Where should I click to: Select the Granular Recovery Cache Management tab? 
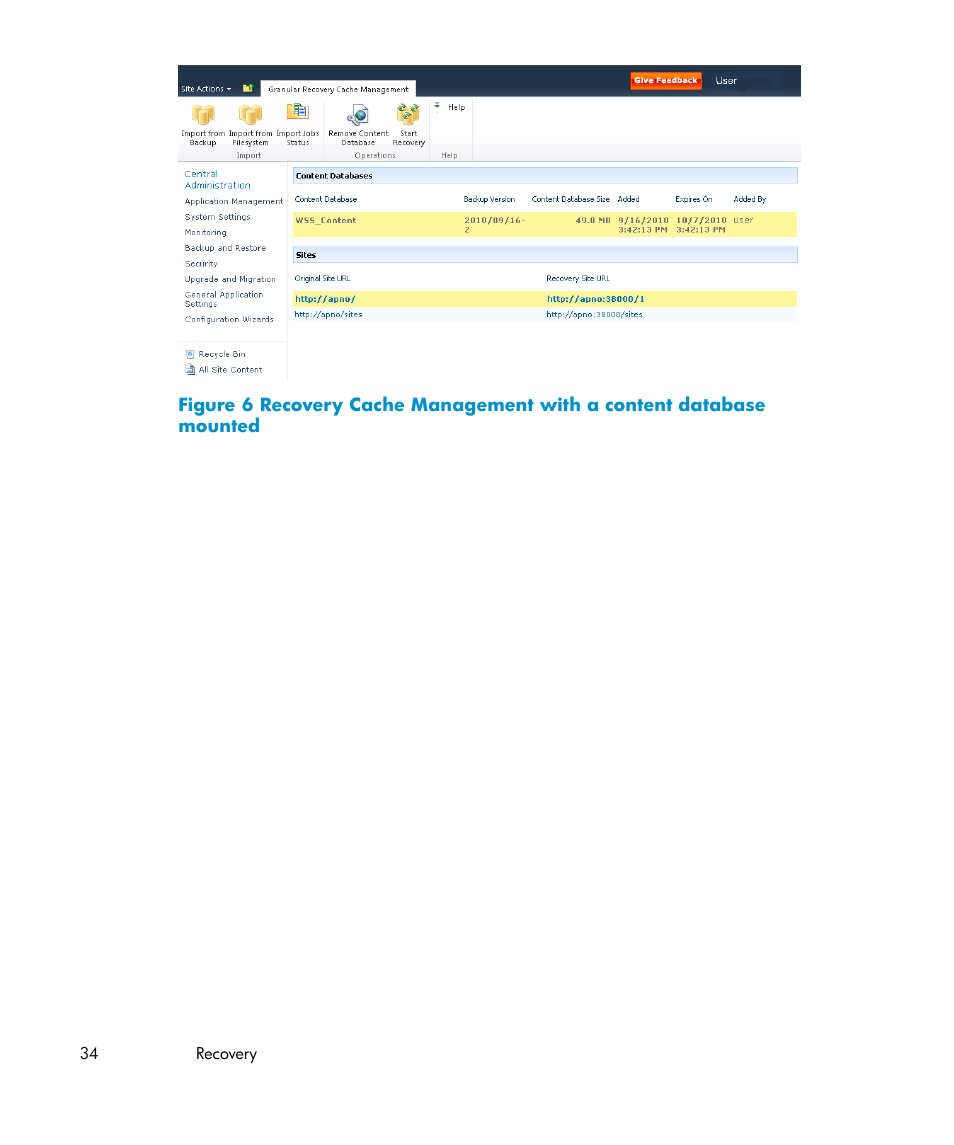click(x=338, y=89)
